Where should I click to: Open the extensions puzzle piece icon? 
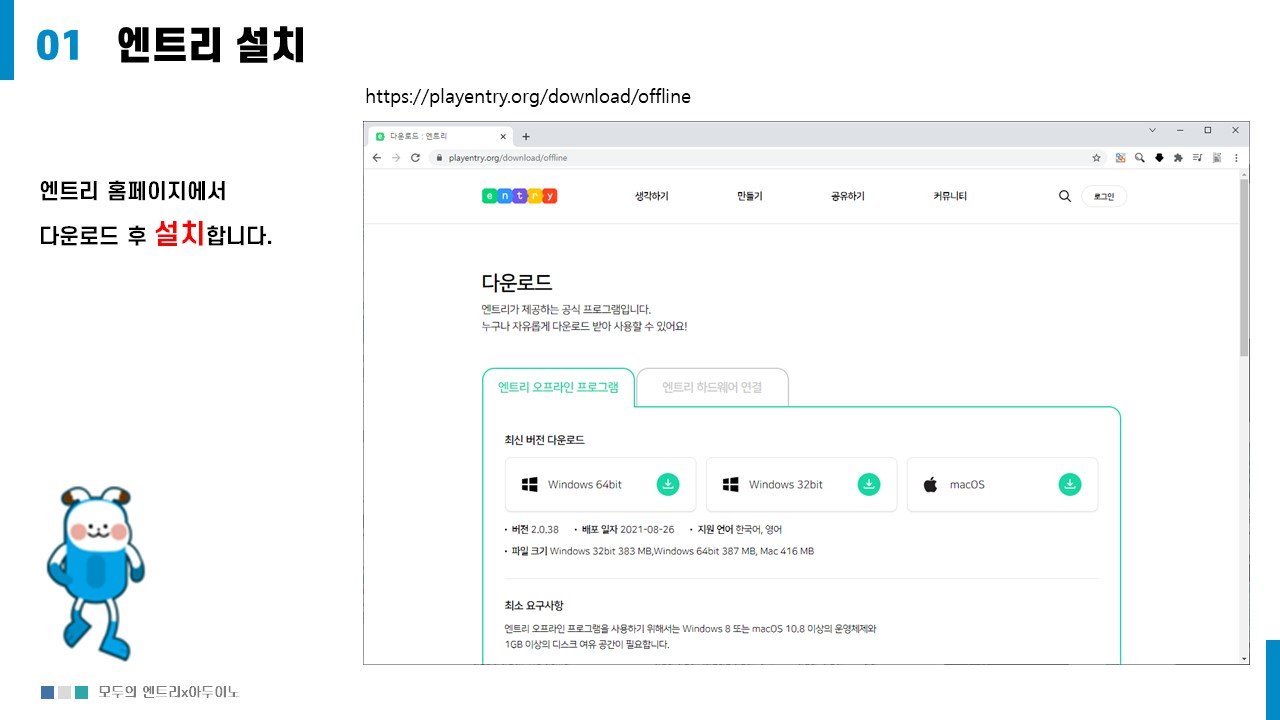tap(1178, 158)
